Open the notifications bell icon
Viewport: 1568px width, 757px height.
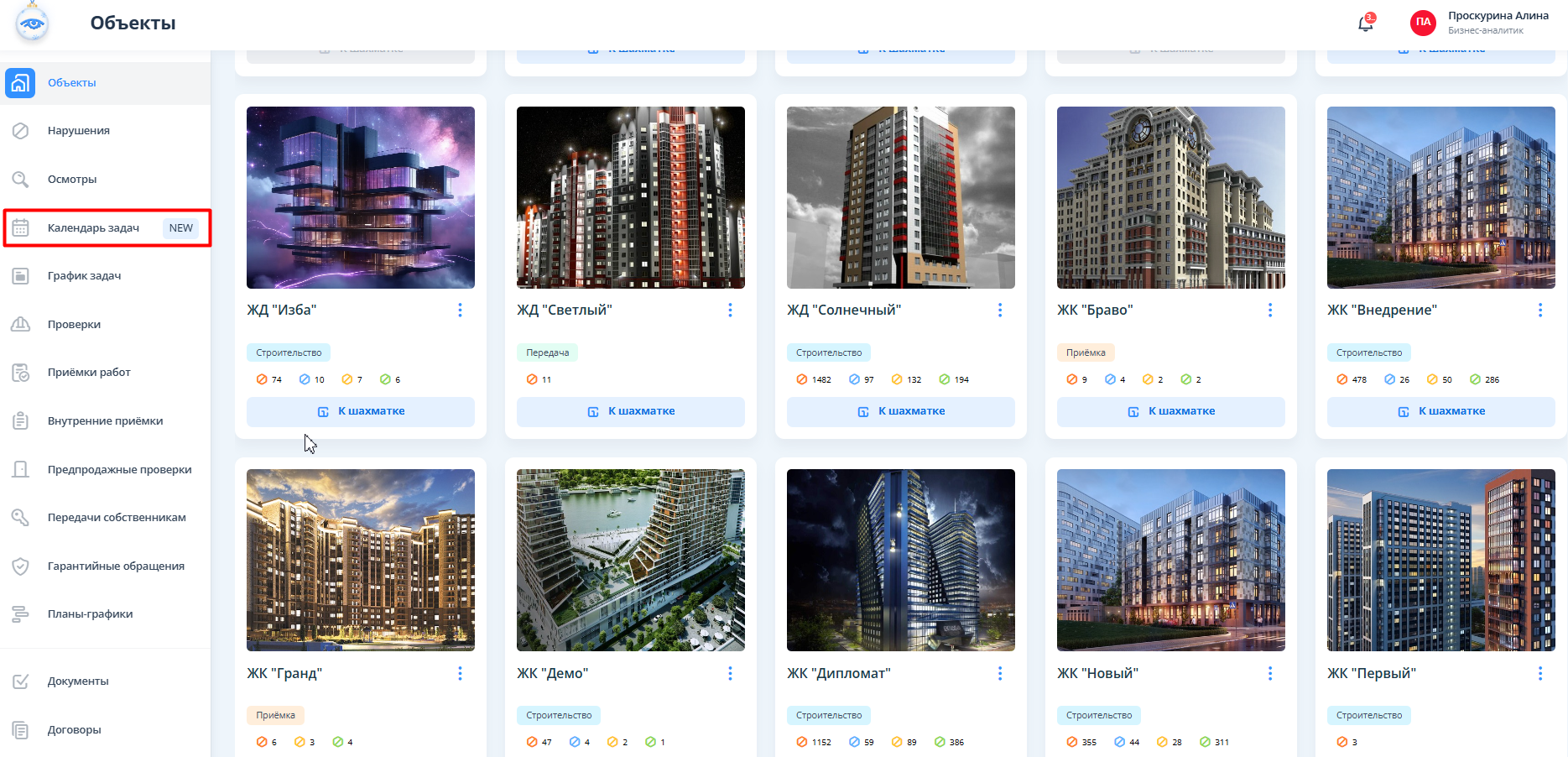coord(1366,23)
